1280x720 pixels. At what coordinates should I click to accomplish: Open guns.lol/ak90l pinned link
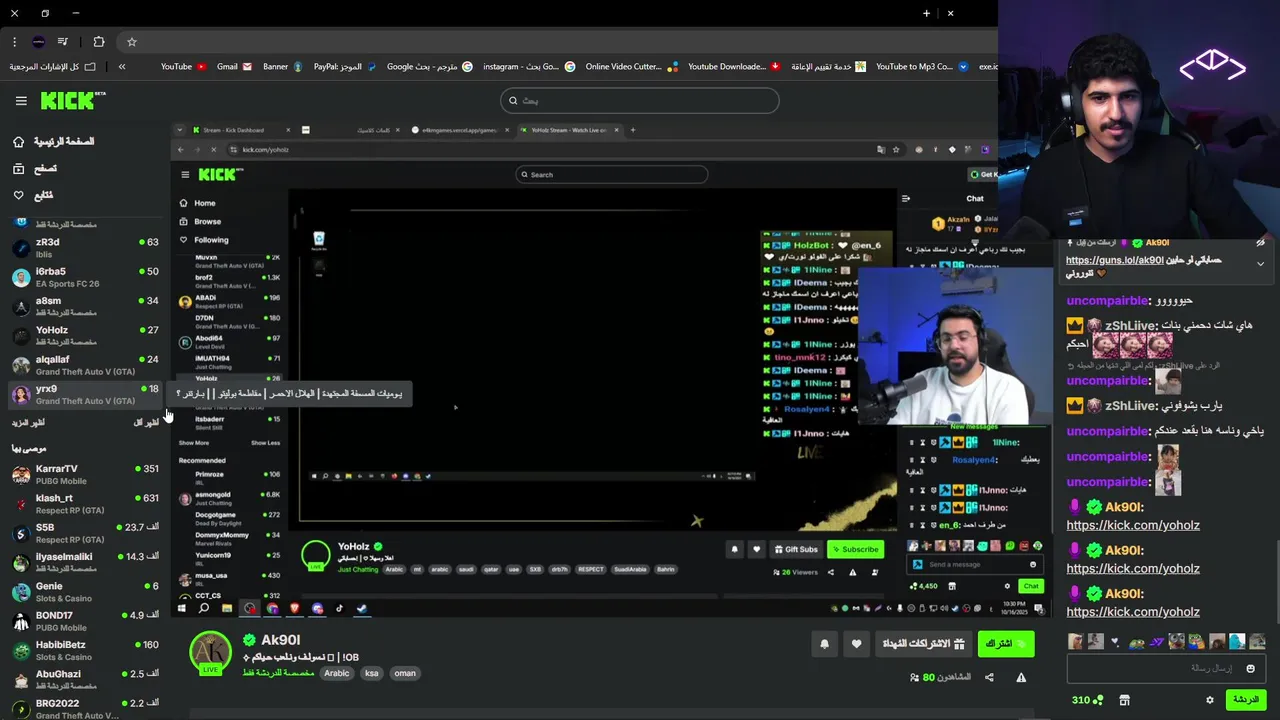coord(1115,260)
